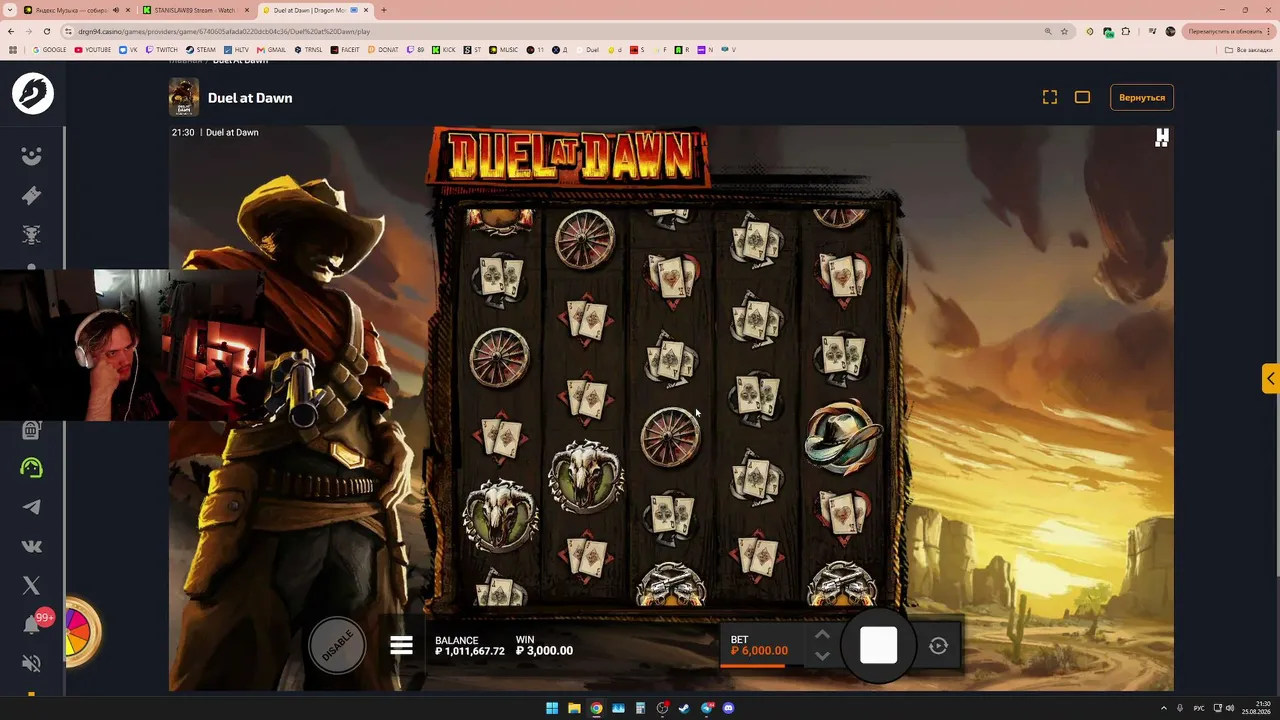Screen dimensions: 1280x720
Task: Open Steam from the taskbar
Action: tap(684, 708)
